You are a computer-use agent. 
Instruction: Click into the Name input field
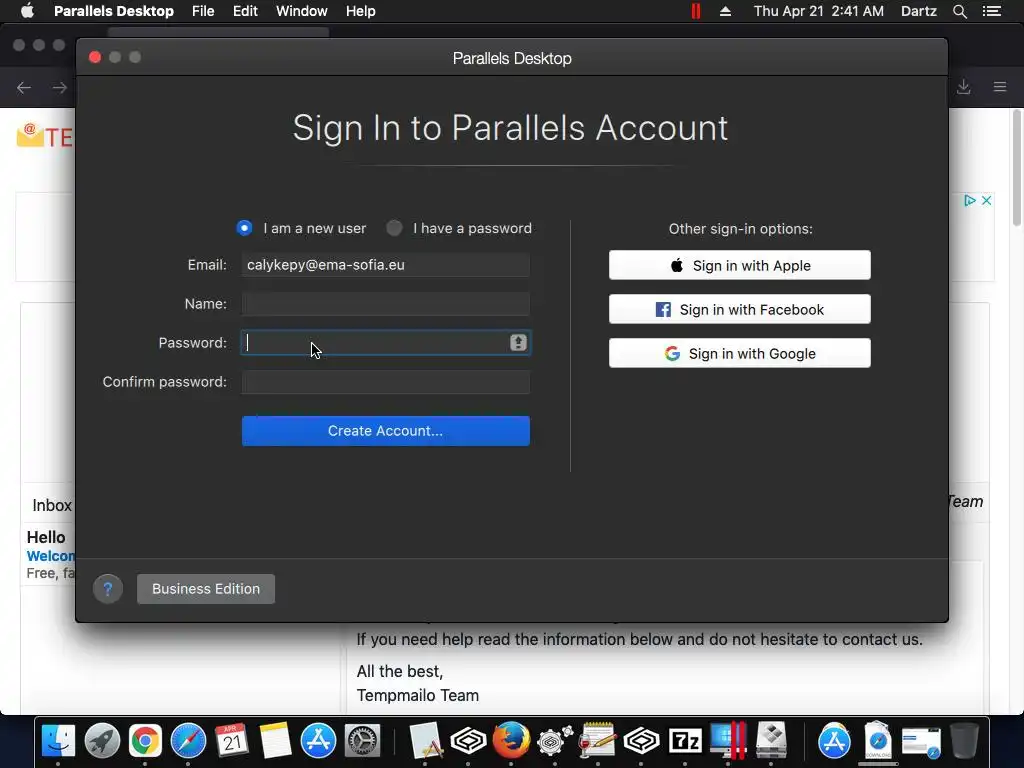tap(385, 304)
